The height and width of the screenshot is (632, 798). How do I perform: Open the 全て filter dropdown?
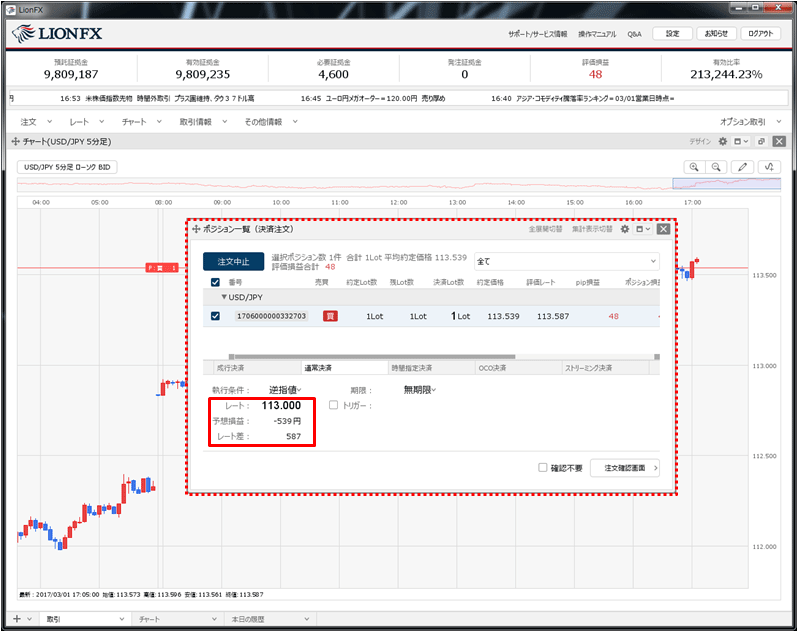(566, 261)
